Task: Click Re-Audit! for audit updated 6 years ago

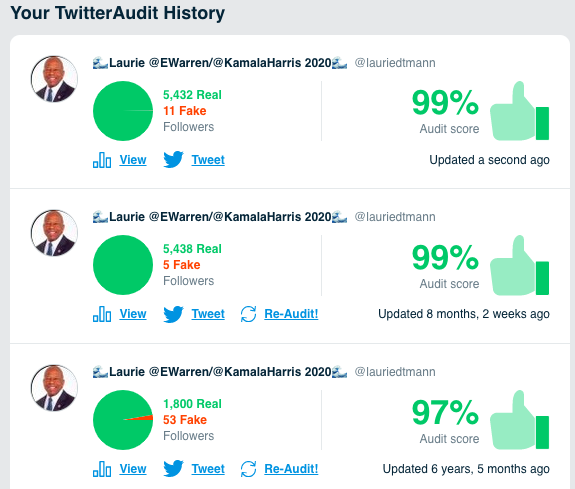Action: click(291, 469)
